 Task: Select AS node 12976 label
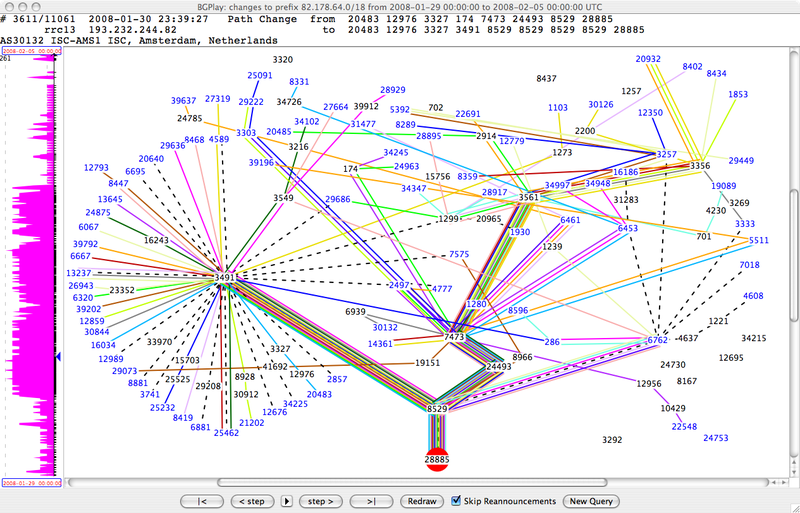302,374
